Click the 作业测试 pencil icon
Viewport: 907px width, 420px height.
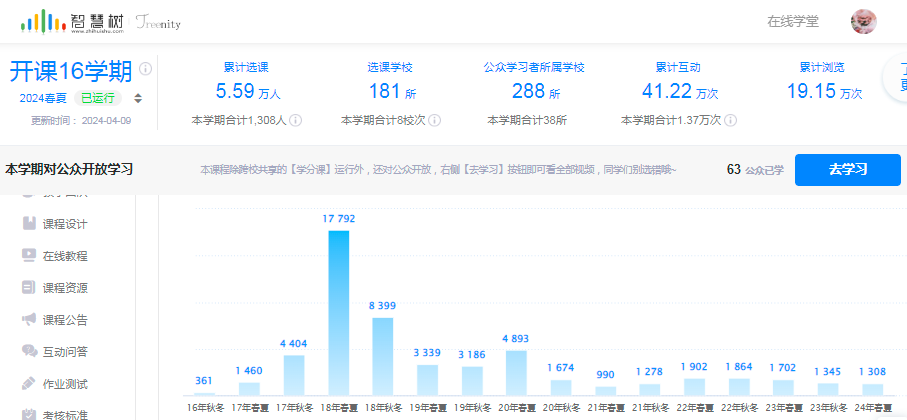[29, 383]
